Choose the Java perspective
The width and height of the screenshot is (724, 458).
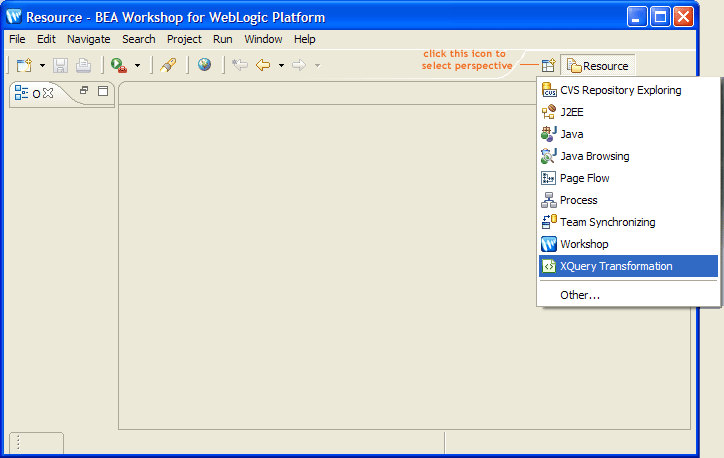pos(628,134)
